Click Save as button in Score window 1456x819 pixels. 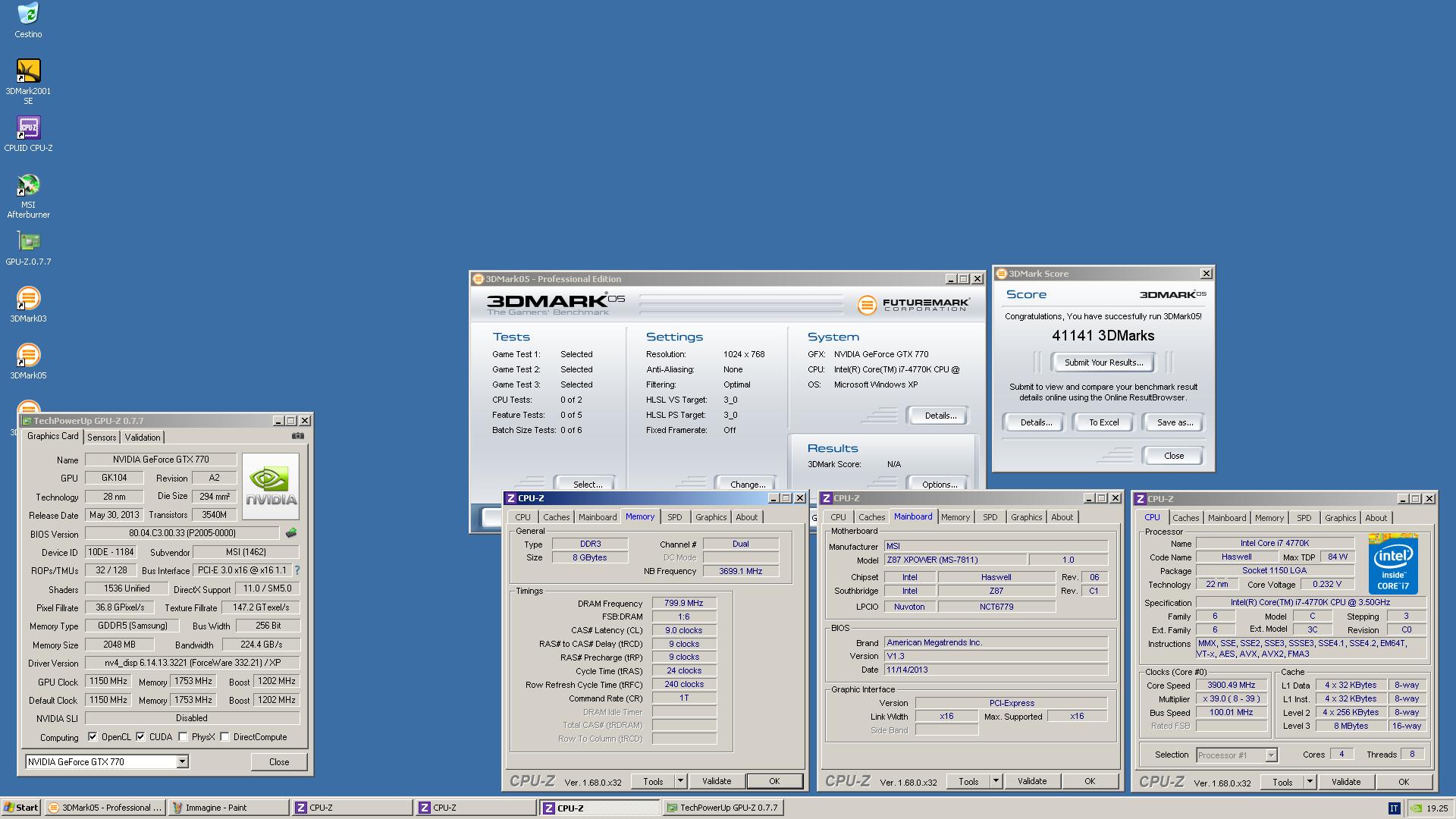point(1175,422)
